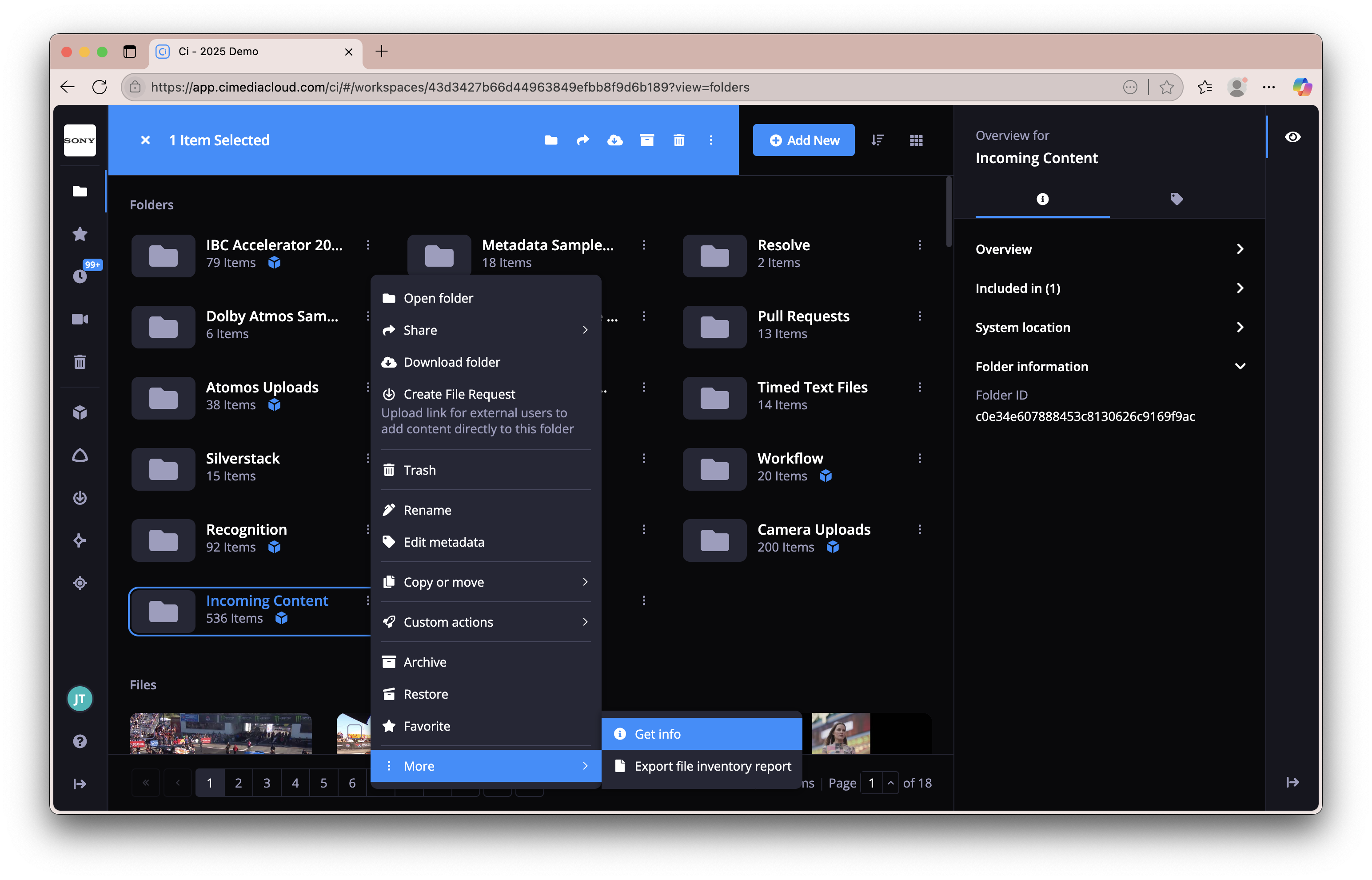The height and width of the screenshot is (880, 1372).
Task: Click the JT user avatar
Action: tap(80, 699)
